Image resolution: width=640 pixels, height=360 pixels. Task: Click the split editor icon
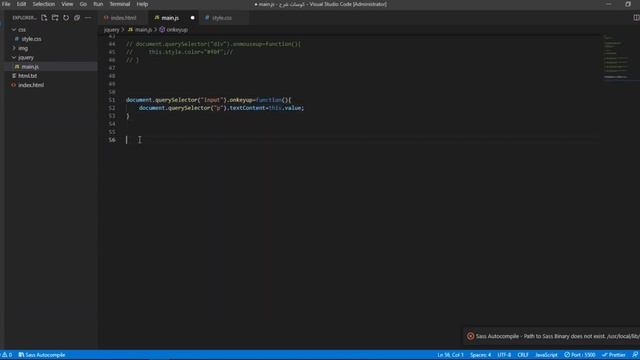[636, 18]
